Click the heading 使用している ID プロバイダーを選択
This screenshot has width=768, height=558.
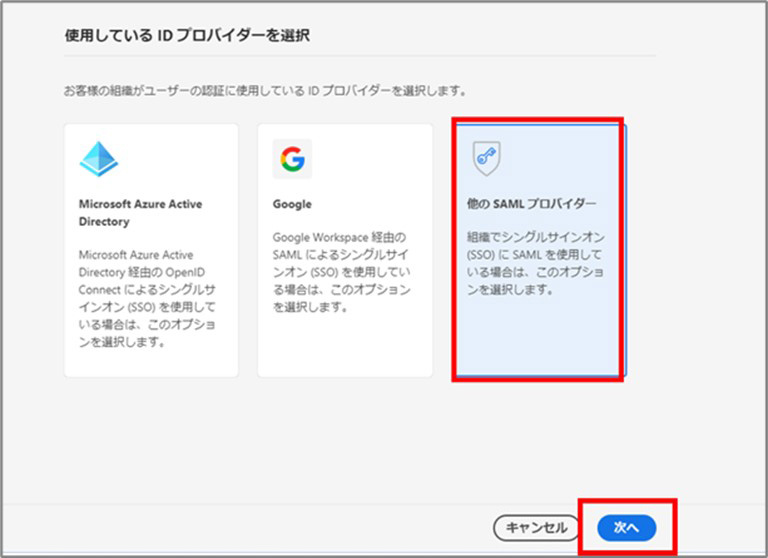click(x=187, y=35)
